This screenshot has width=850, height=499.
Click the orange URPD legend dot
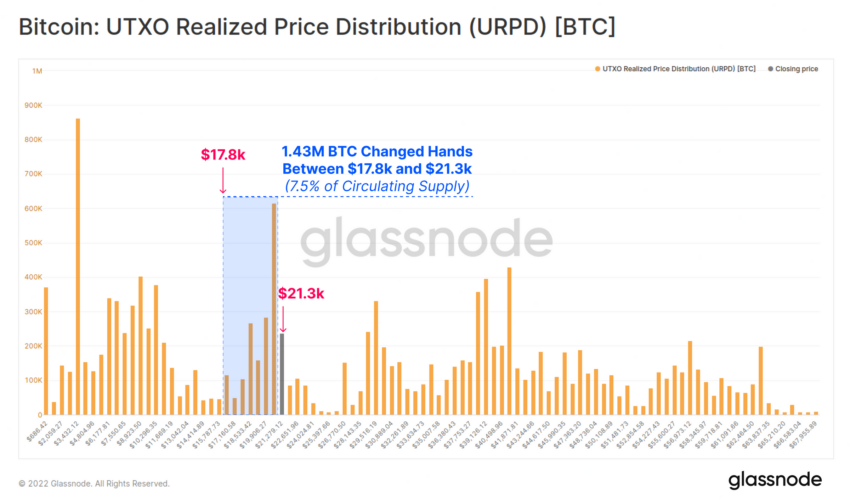click(x=597, y=69)
